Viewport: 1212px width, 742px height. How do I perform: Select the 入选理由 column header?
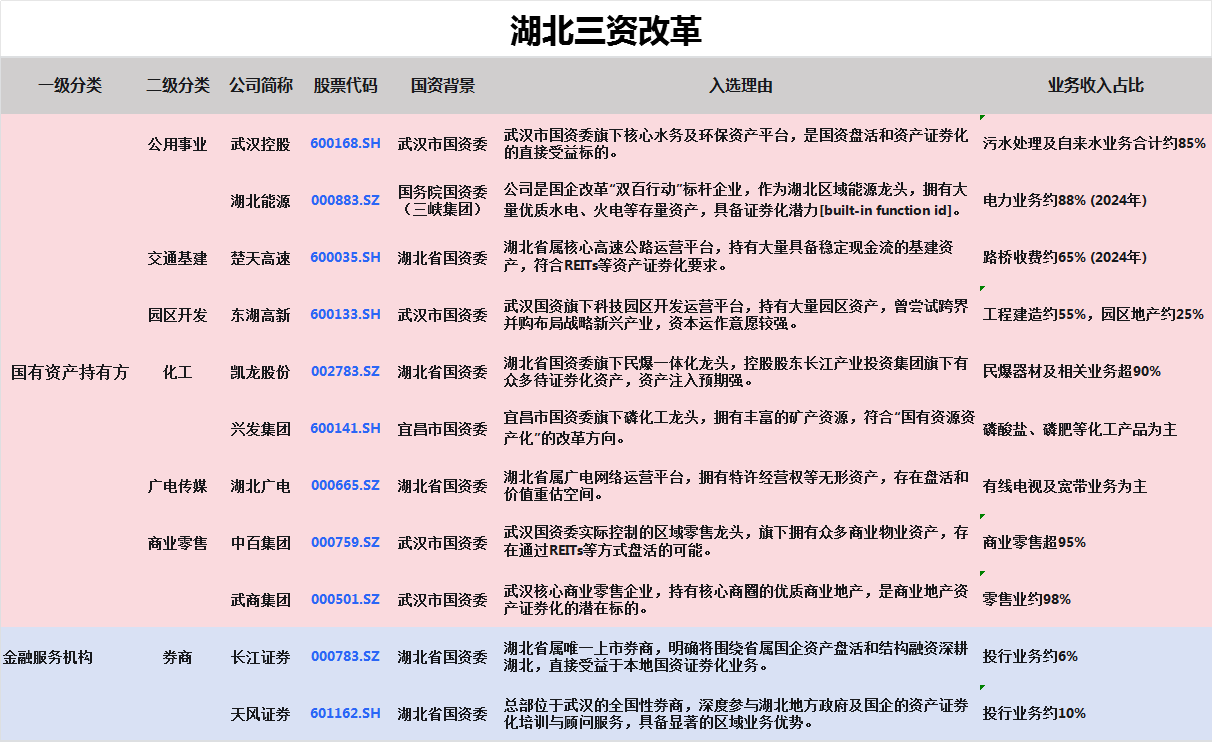coord(741,85)
